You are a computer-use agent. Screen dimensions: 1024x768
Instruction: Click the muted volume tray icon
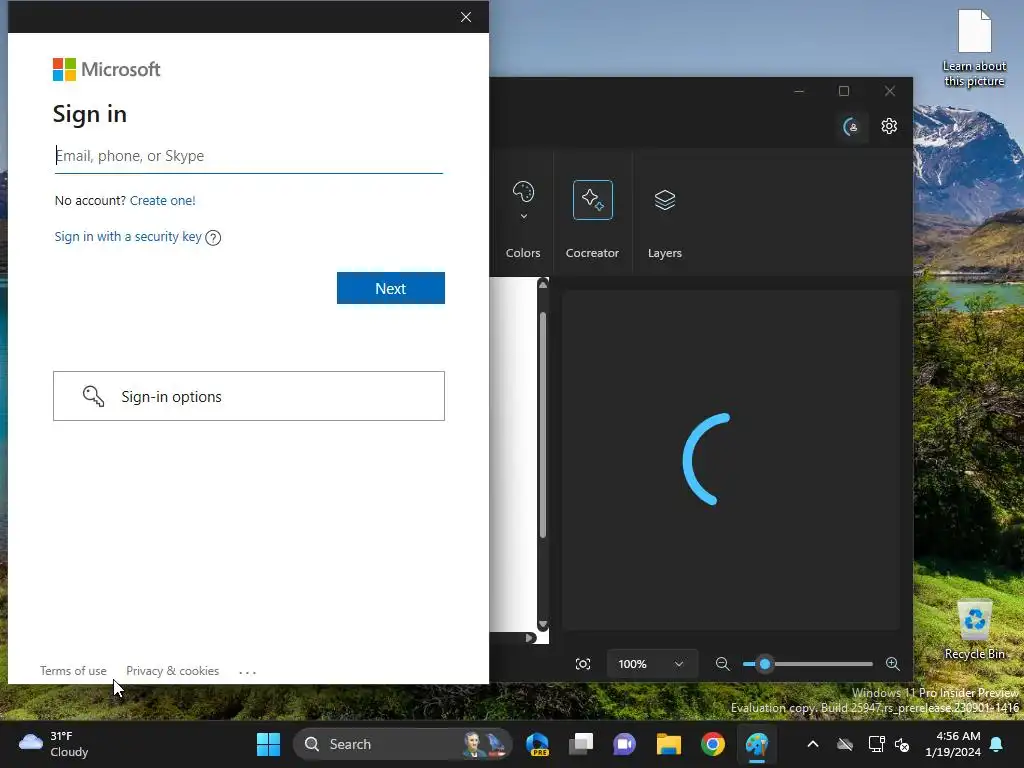pos(902,744)
